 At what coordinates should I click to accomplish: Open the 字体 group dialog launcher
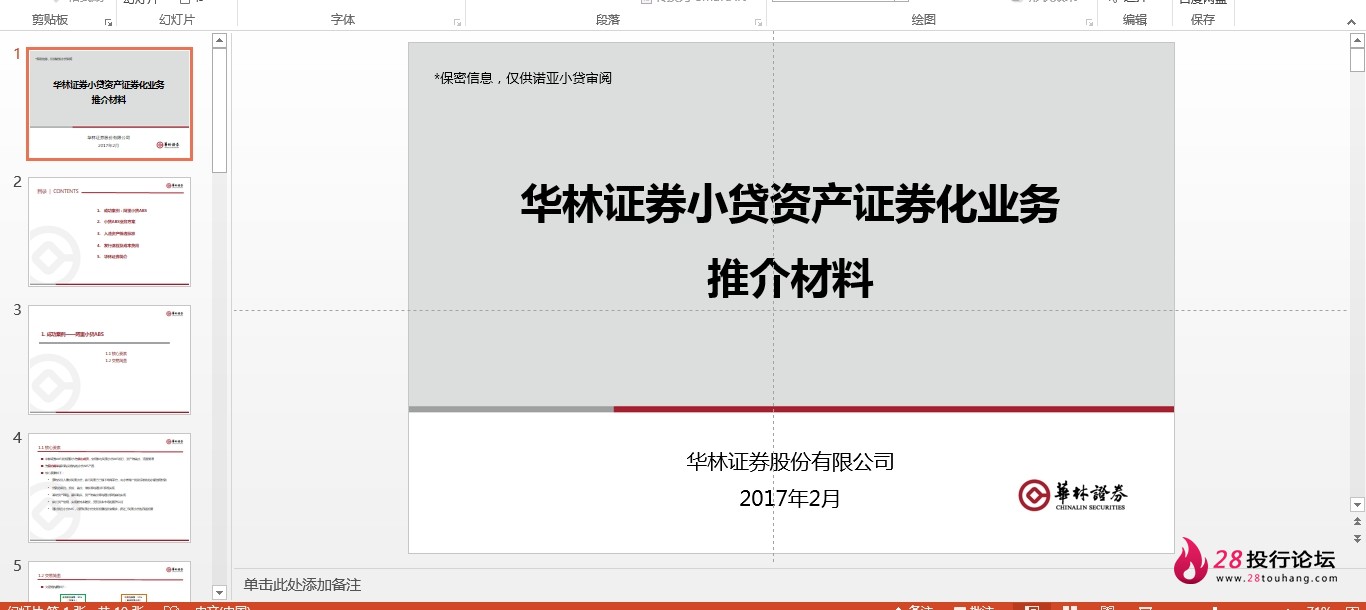click(x=458, y=22)
